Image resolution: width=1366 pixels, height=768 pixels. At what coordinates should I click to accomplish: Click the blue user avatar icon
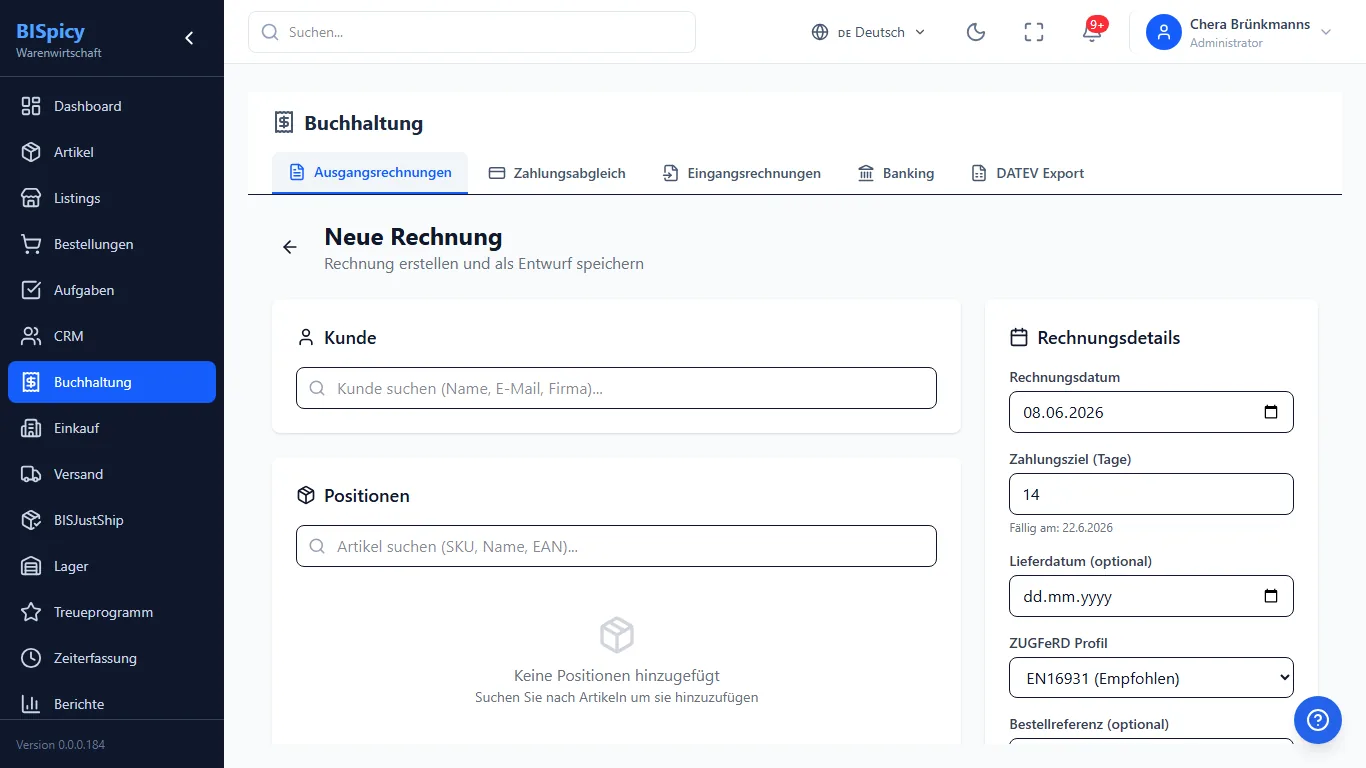(x=1164, y=32)
